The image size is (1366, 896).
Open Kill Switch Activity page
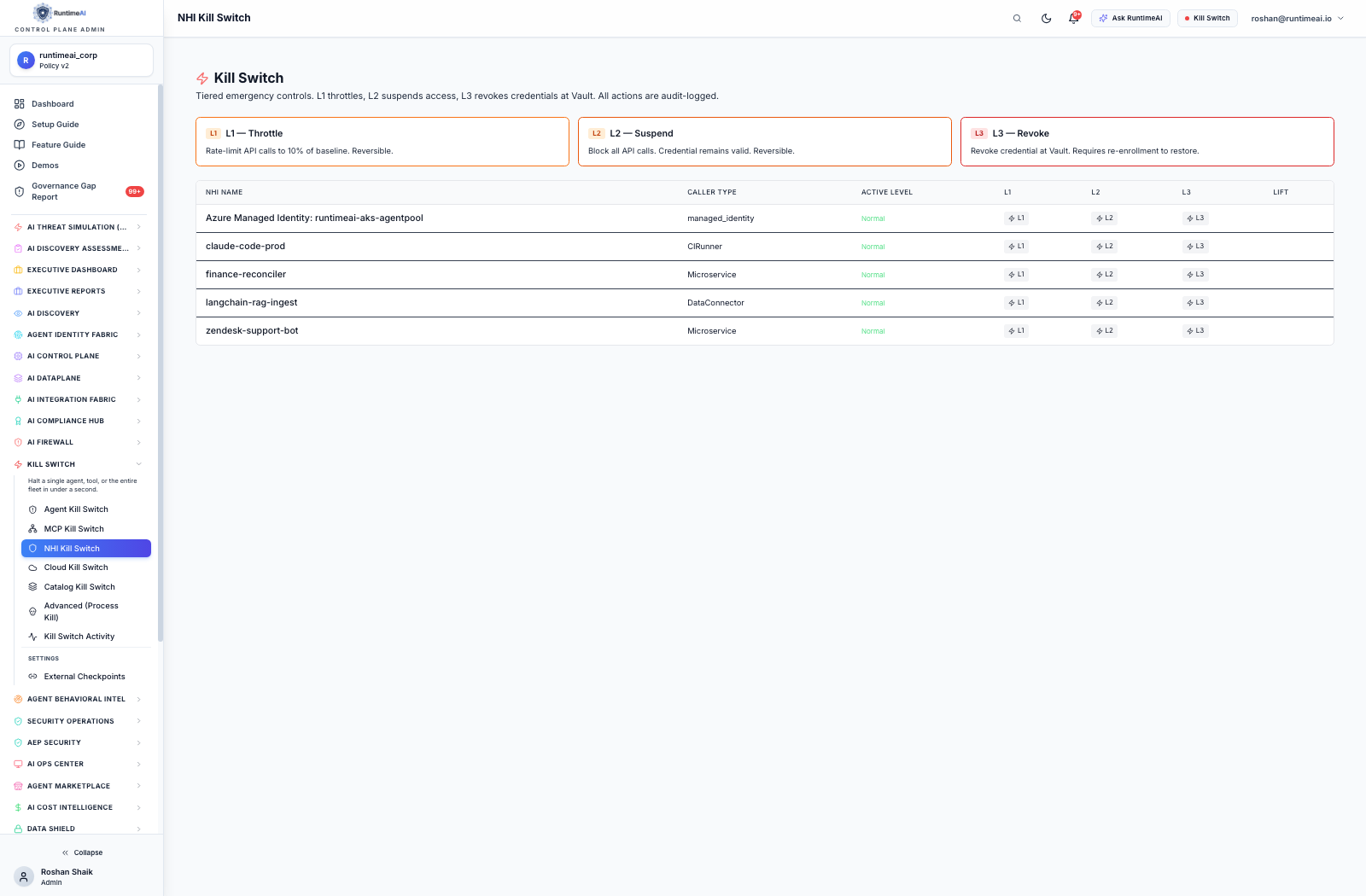(85, 637)
